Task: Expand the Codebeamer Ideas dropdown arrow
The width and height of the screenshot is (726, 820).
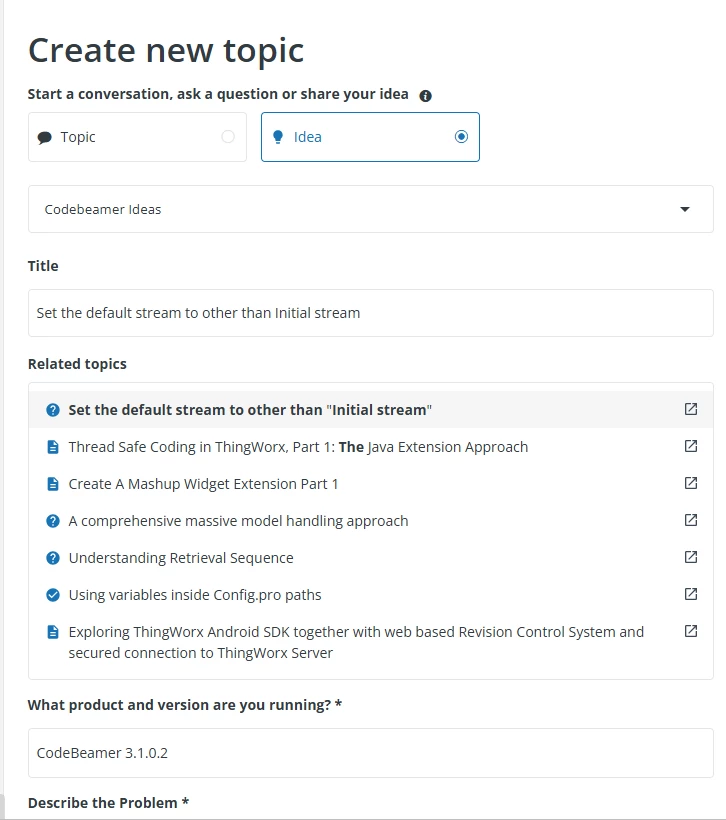Action: click(685, 209)
